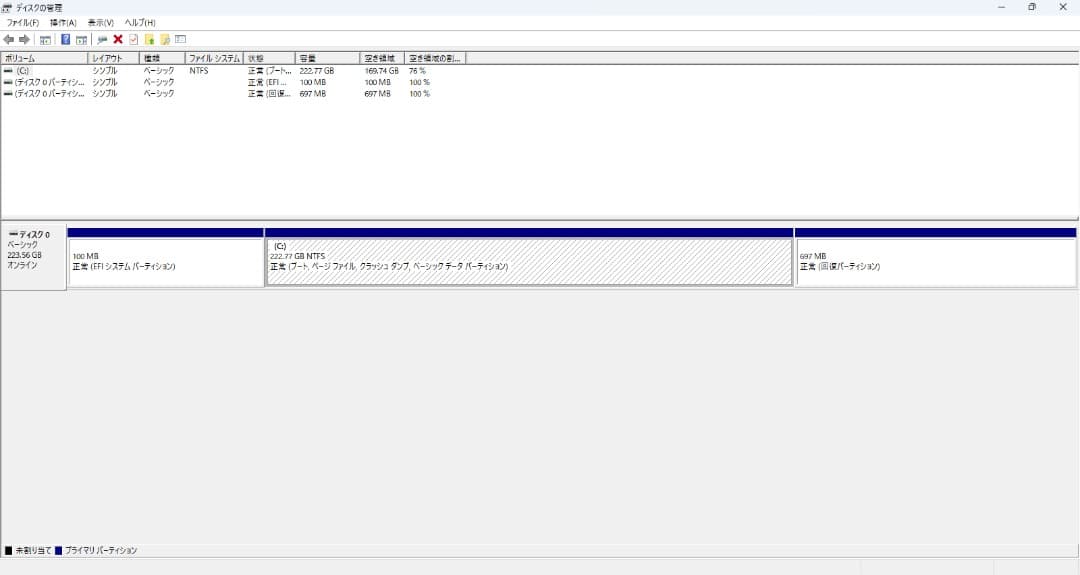Select the 100 MB EFI システム partition block
The image size is (1080, 575).
(x=166, y=262)
